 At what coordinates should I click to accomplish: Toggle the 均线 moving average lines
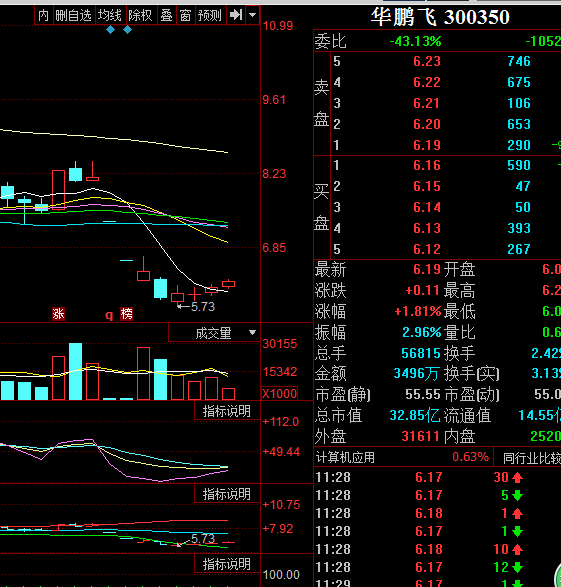coord(110,16)
